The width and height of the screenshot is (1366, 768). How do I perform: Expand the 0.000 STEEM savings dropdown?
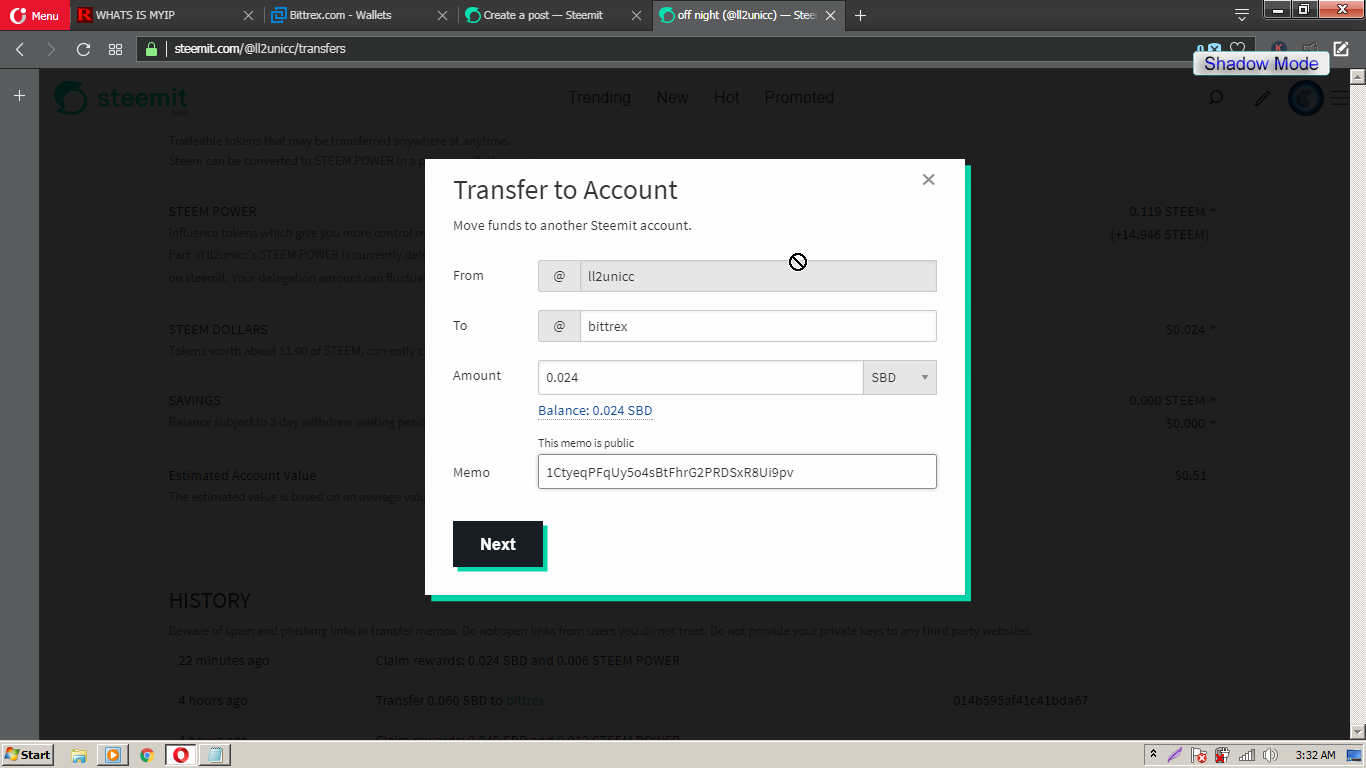click(1173, 400)
